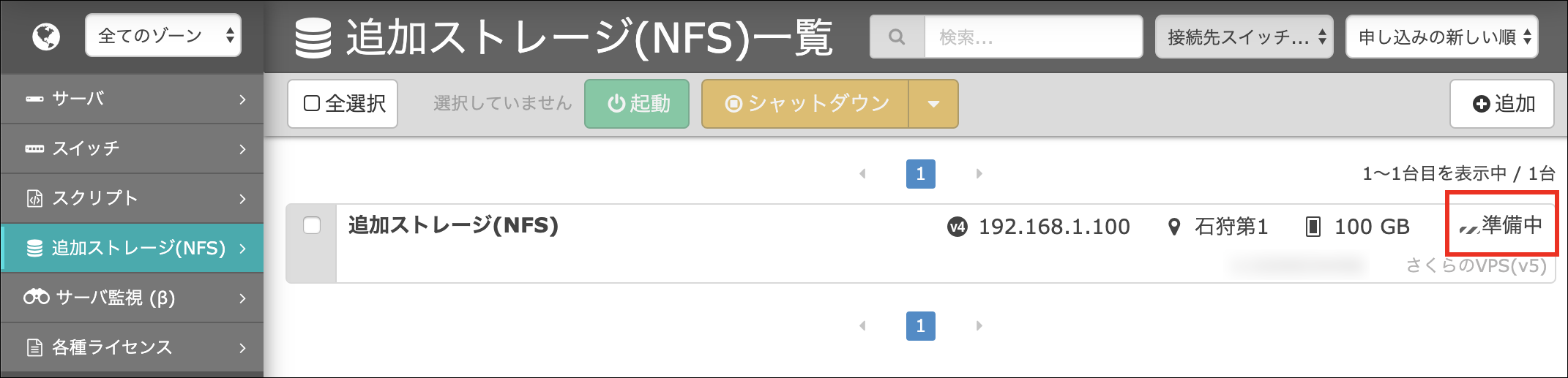Click the globe icon in top-left corner
The width and height of the screenshot is (1568, 378).
coord(46,37)
